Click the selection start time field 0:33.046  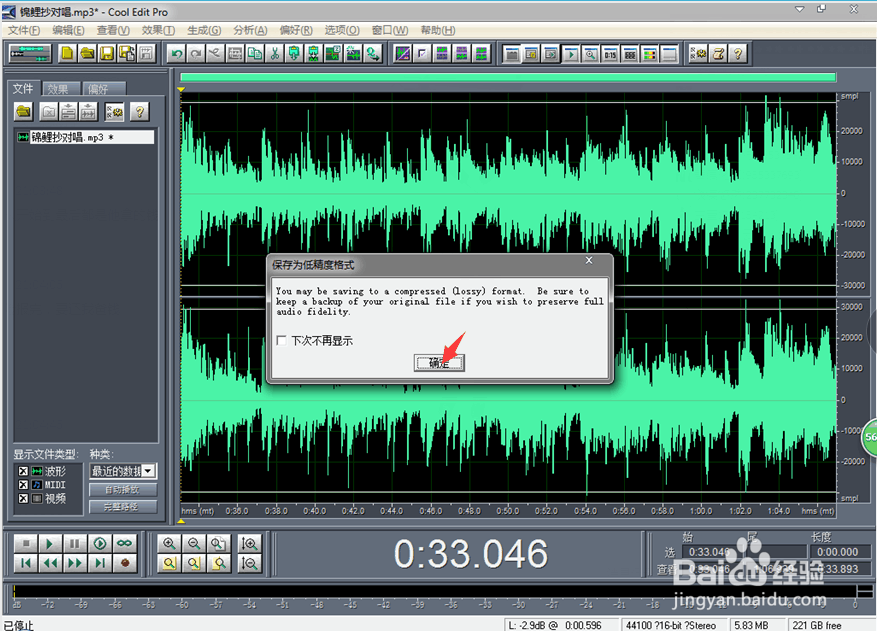711,552
